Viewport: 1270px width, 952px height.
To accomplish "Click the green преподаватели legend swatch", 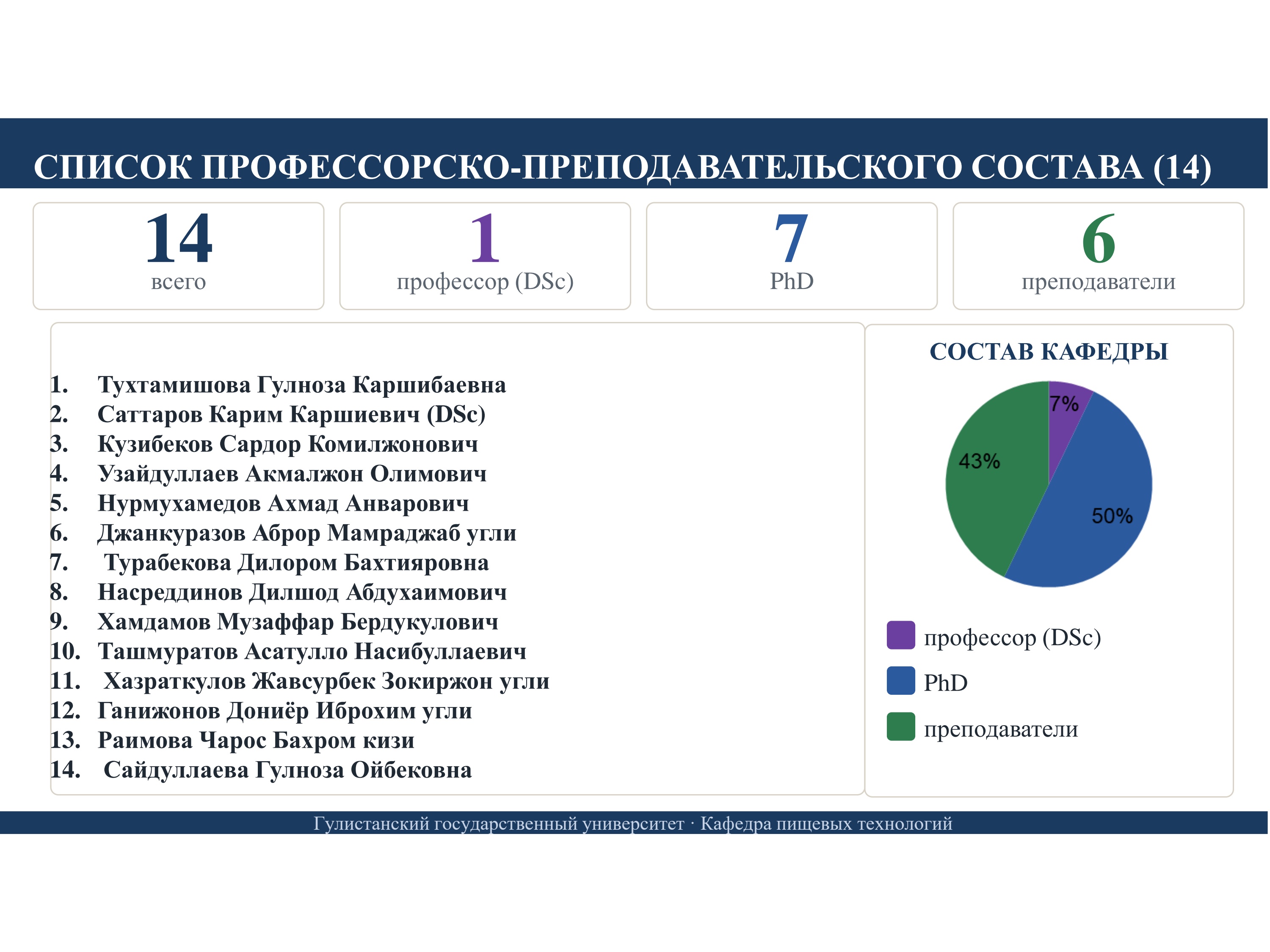I will pyautogui.click(x=901, y=726).
